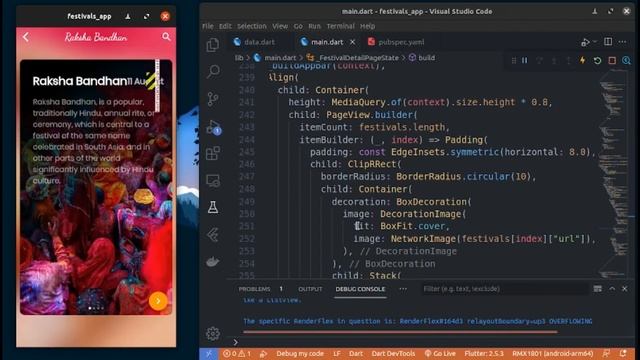Screen dimensions: 640x360
Task: Open editor More Actions ellipsis
Action: click(x=622, y=42)
